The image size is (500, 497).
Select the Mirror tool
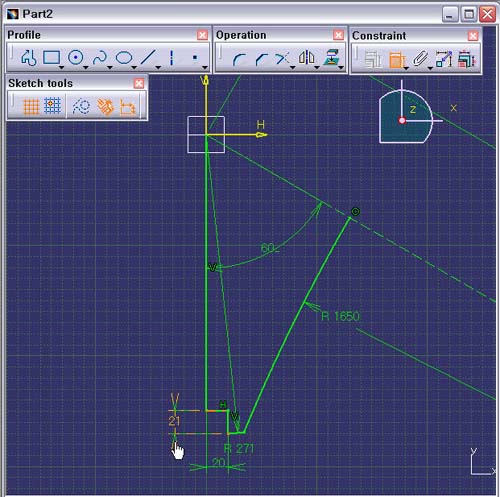[307, 58]
